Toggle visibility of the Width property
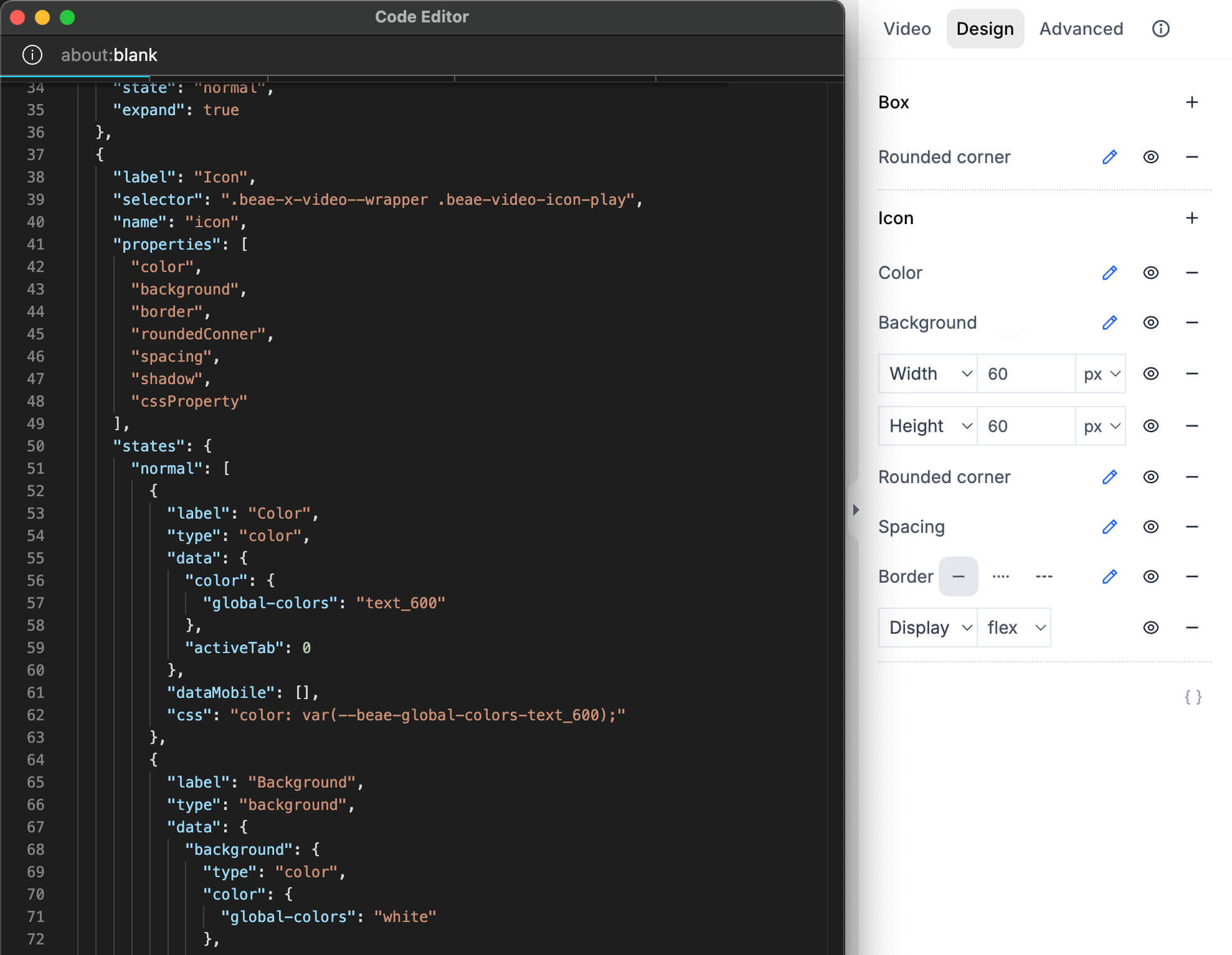The height and width of the screenshot is (955, 1232). tap(1150, 374)
